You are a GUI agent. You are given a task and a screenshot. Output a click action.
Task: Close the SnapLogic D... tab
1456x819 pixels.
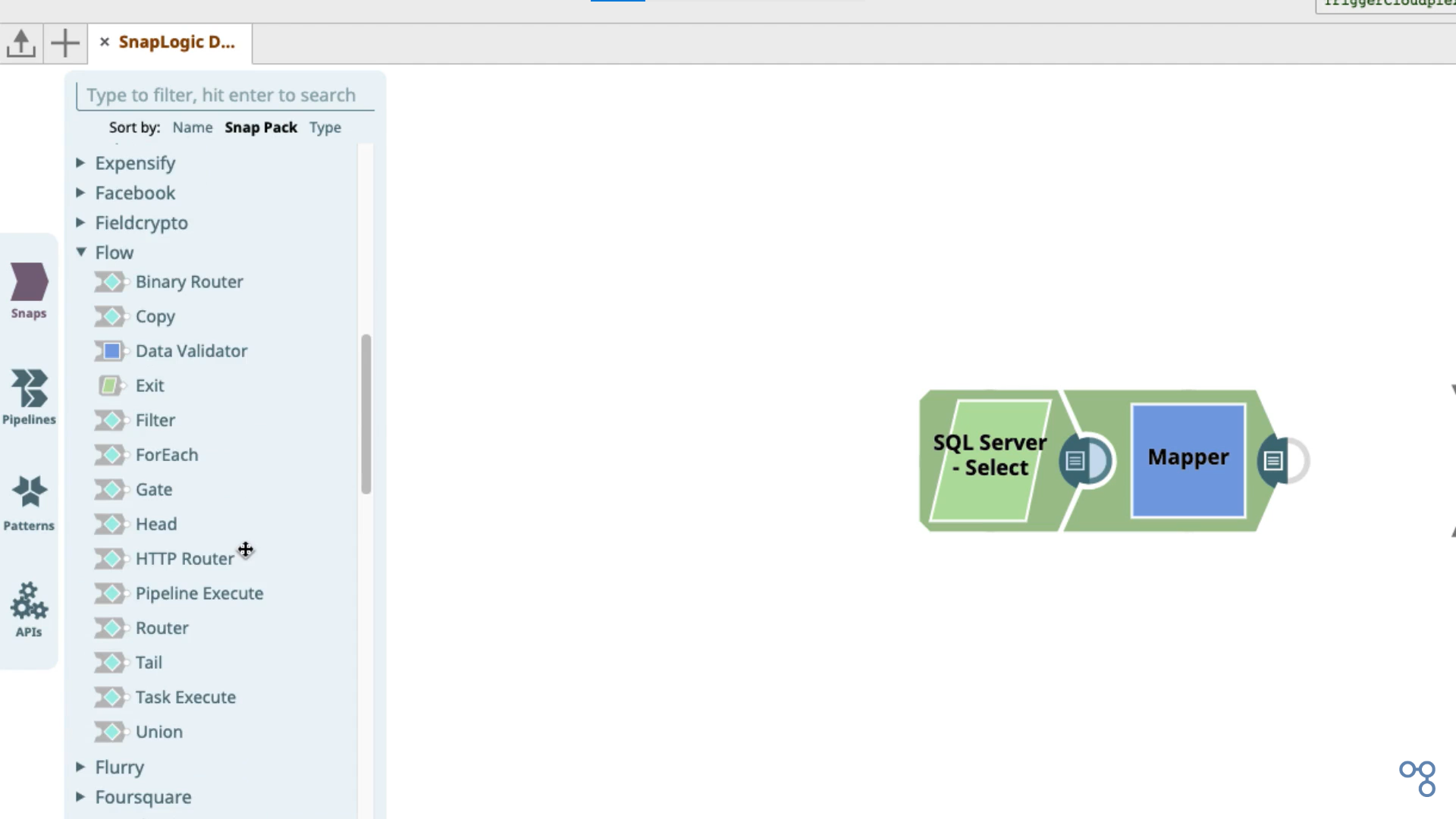click(x=105, y=42)
